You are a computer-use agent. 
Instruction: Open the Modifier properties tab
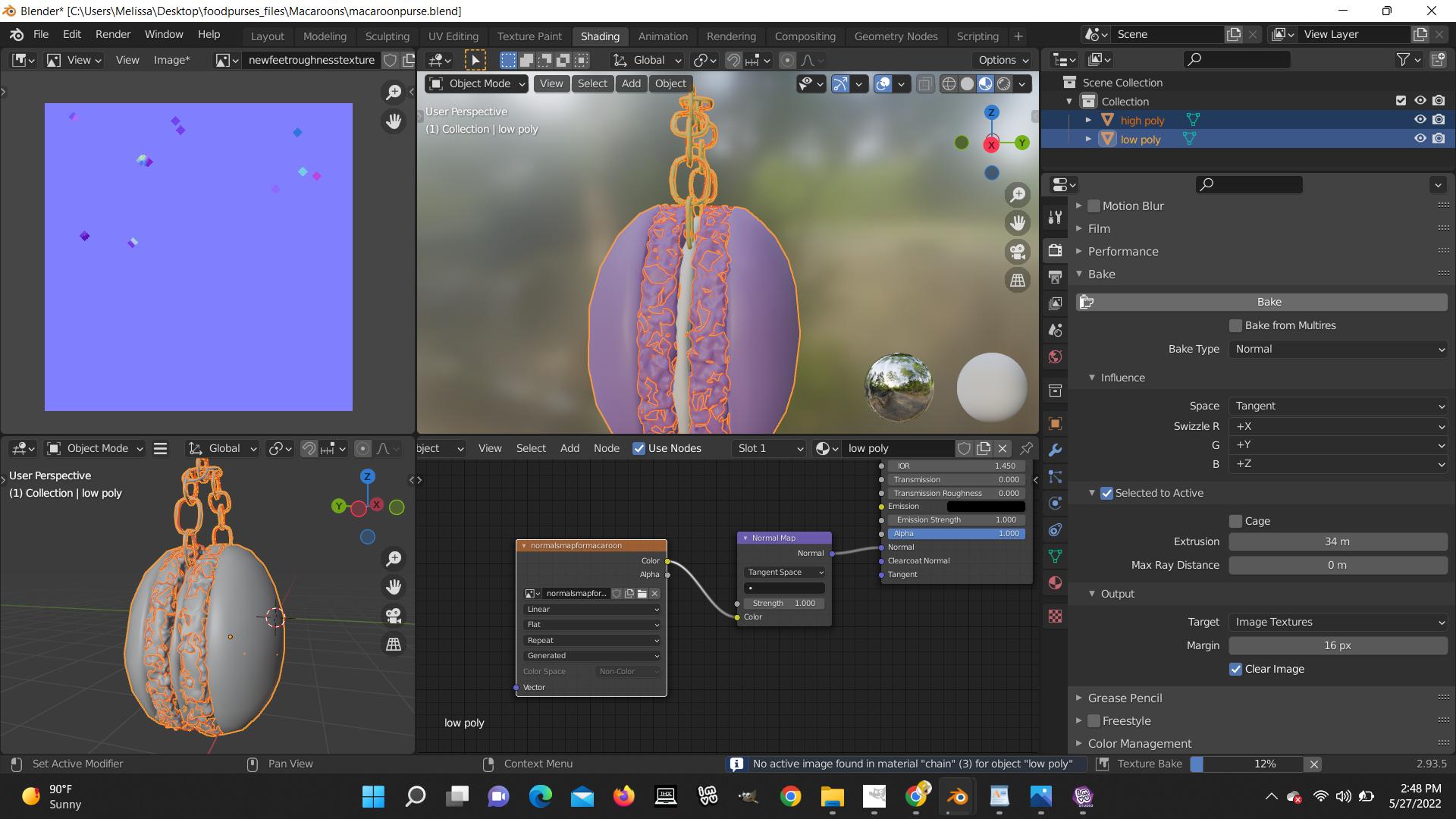1055,450
